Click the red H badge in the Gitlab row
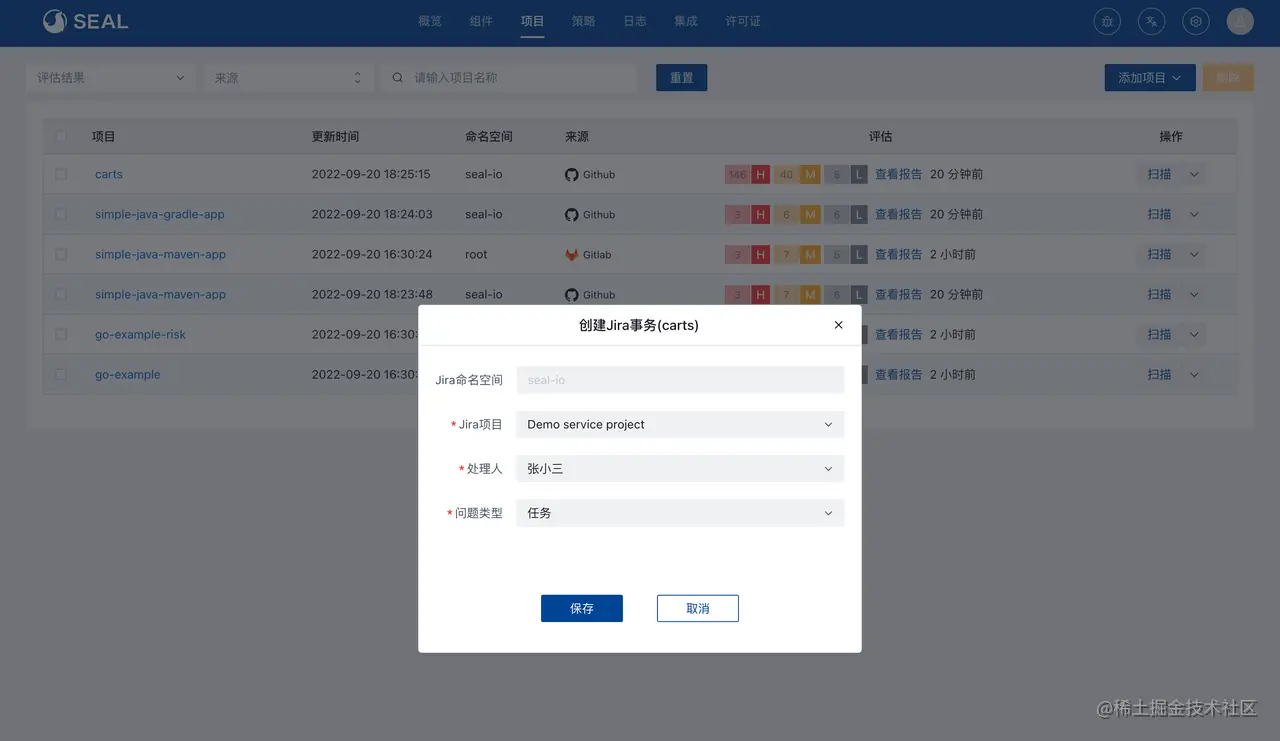Viewport: 1280px width, 741px height. (761, 254)
